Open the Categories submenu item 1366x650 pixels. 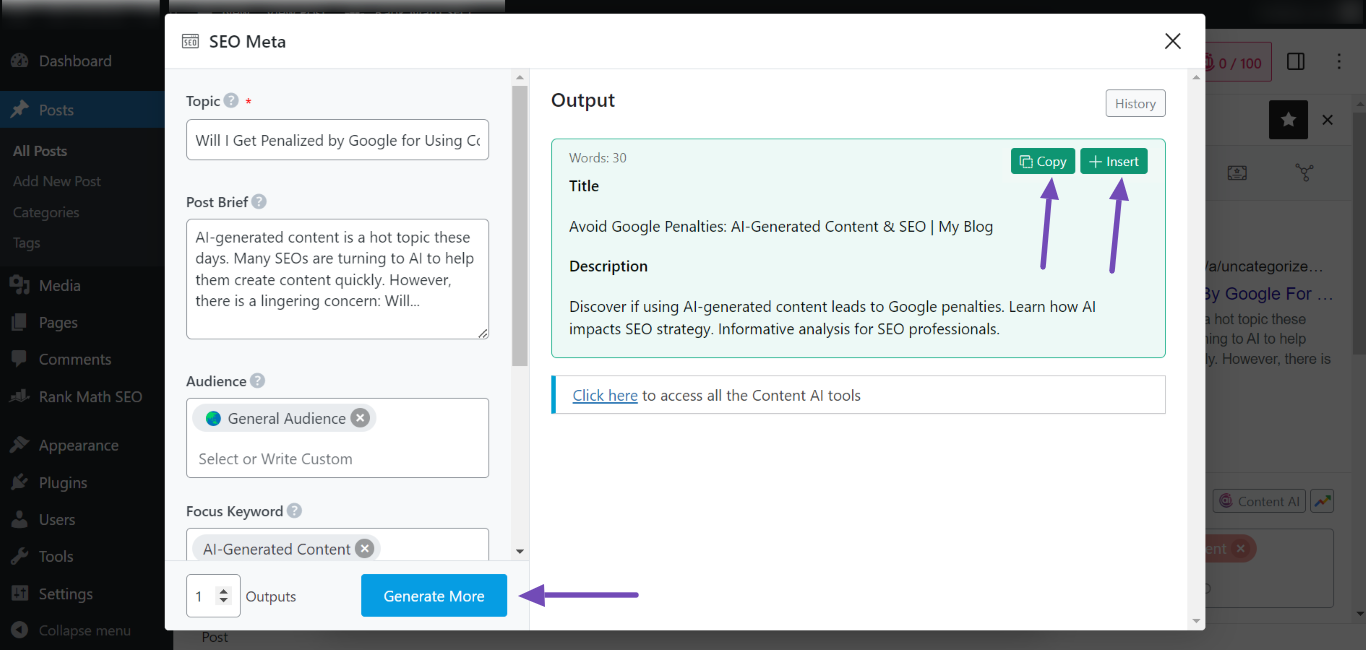46,212
